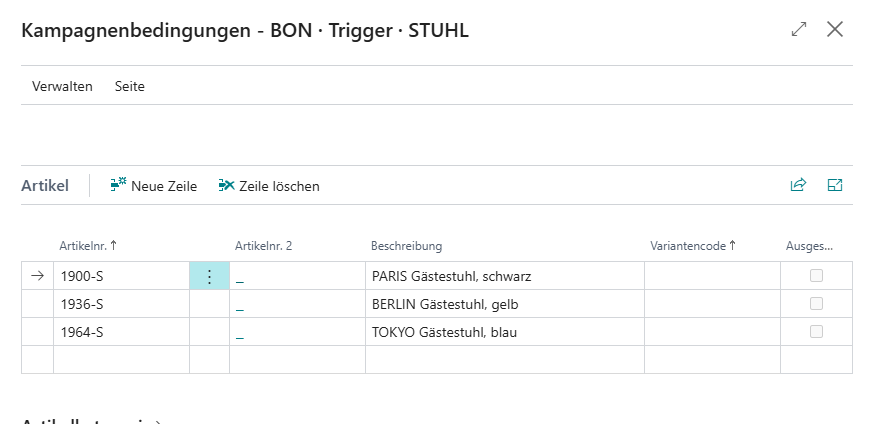The height and width of the screenshot is (424, 873).
Task: Click the share icon in Artikel toolbar
Action: click(798, 185)
